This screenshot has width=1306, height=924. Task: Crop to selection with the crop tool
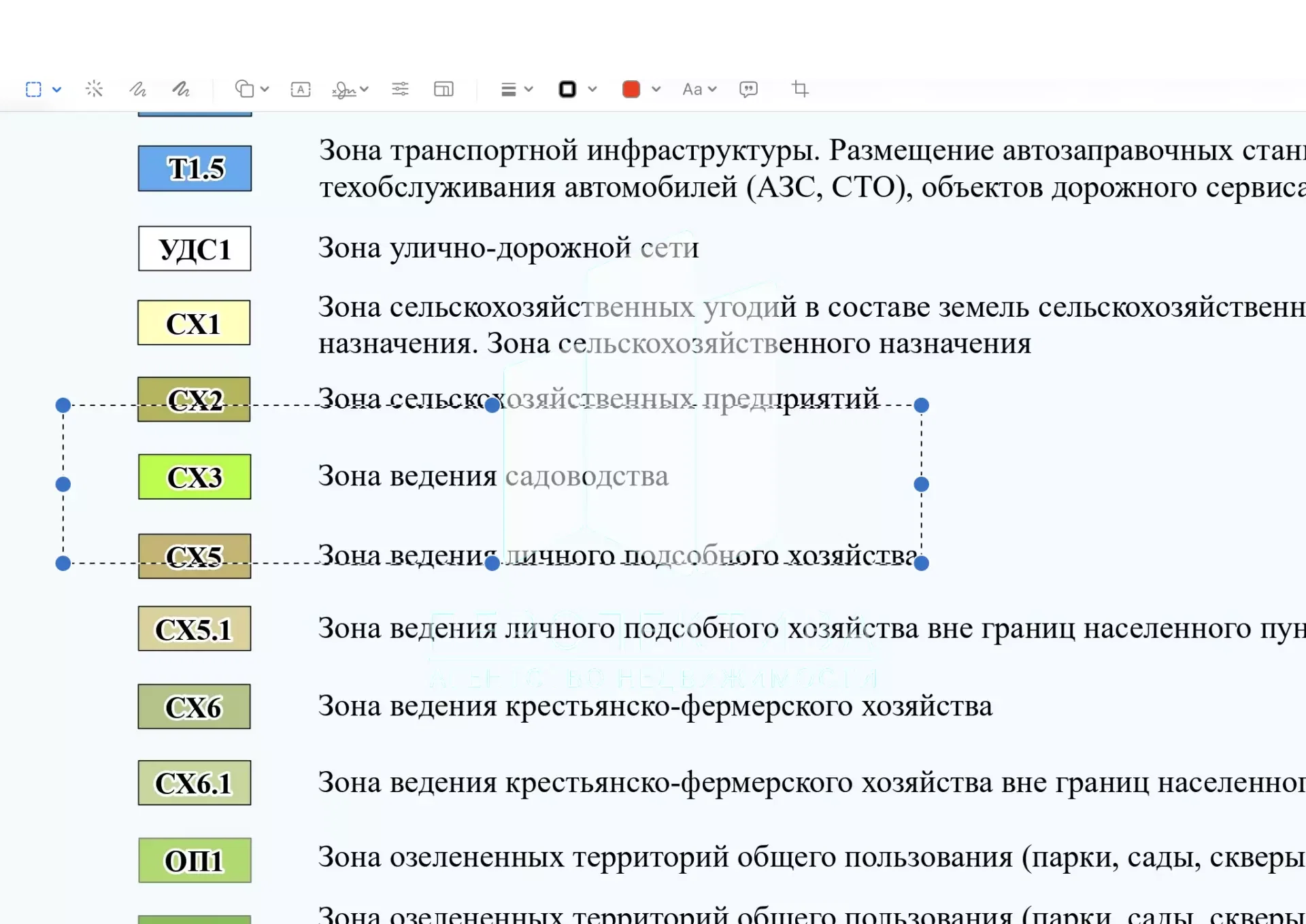(x=800, y=89)
